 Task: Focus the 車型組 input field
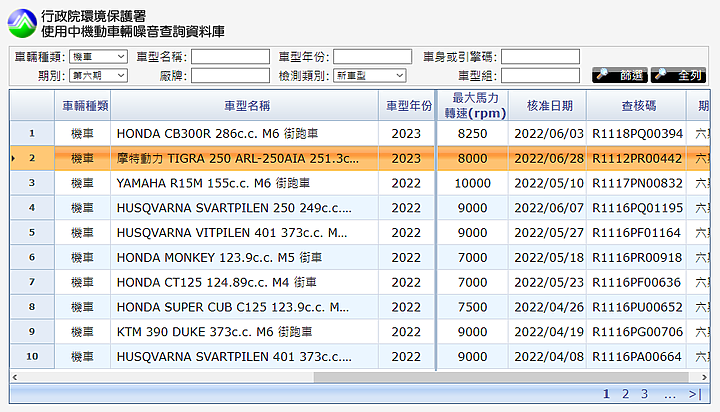click(x=540, y=75)
